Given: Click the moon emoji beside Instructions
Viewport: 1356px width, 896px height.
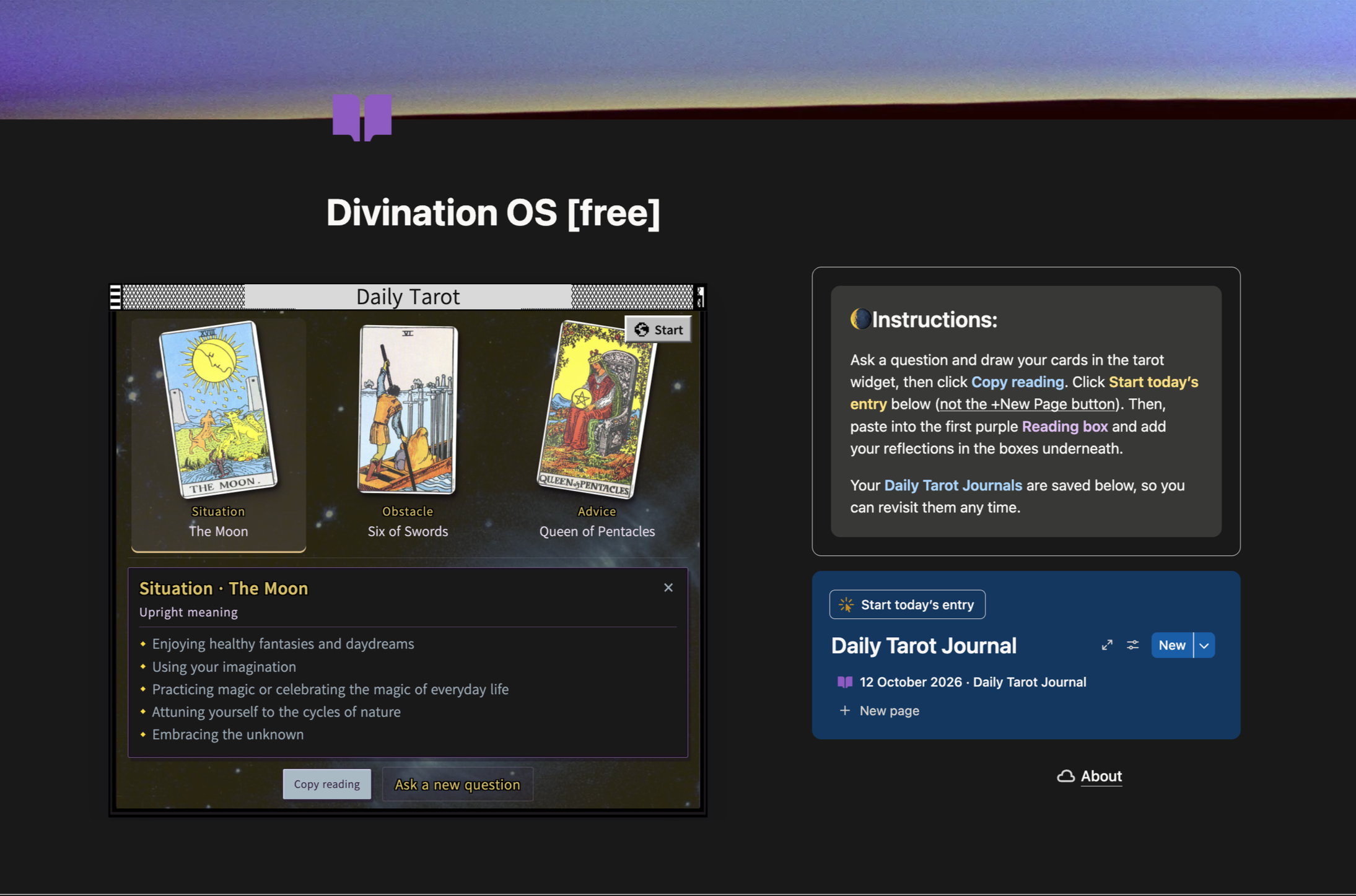Looking at the screenshot, I should tap(860, 319).
